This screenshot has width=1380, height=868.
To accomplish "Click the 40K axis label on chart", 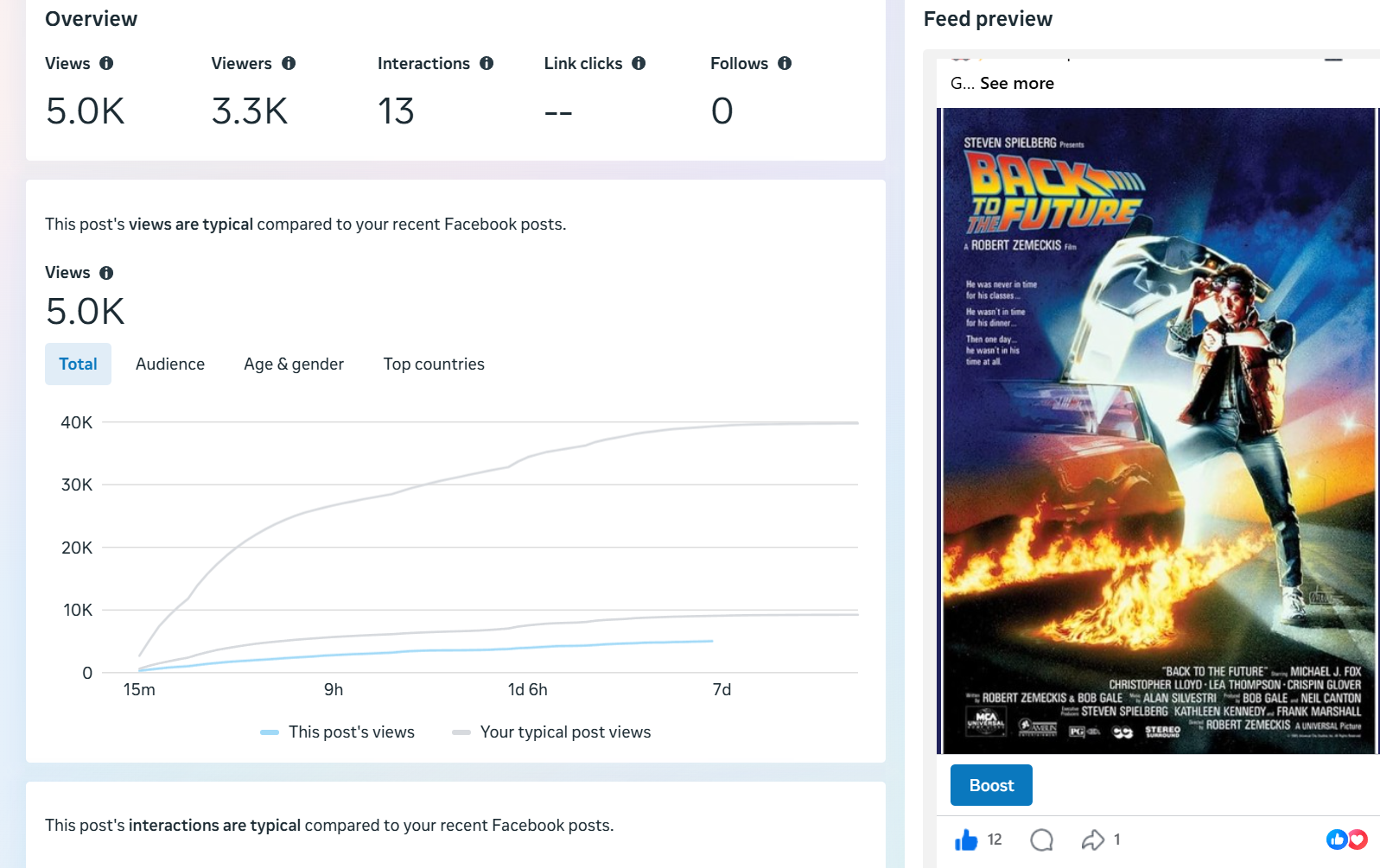I will [77, 423].
